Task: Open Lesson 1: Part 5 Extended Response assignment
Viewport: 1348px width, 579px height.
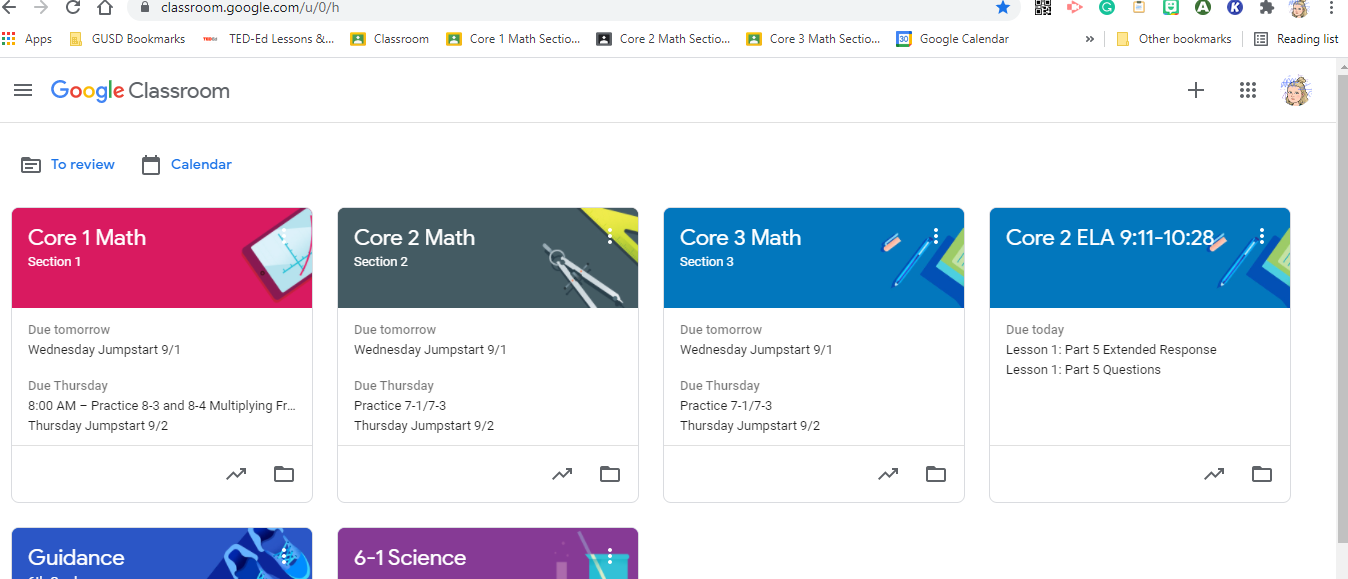Action: [x=1111, y=350]
